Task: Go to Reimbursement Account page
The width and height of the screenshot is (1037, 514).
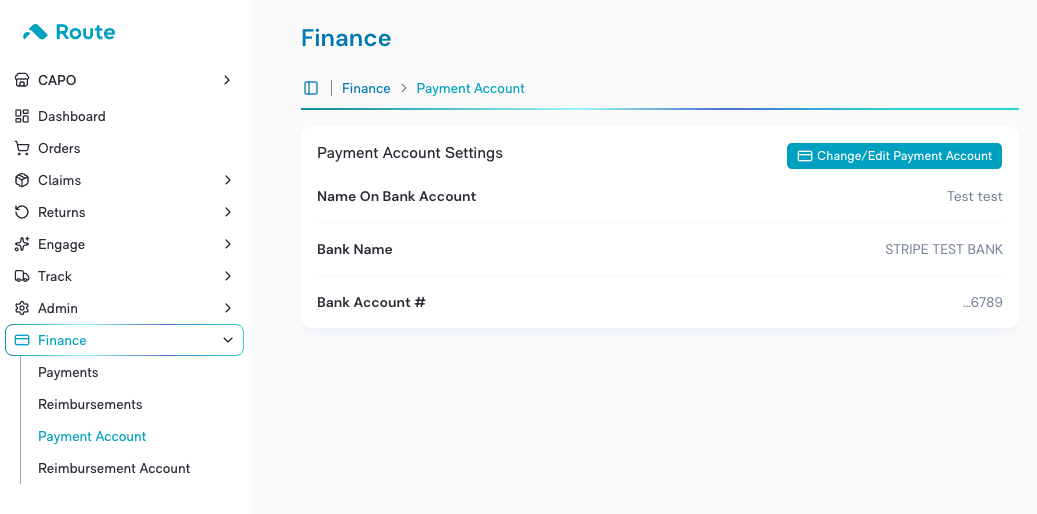Action: (x=114, y=468)
